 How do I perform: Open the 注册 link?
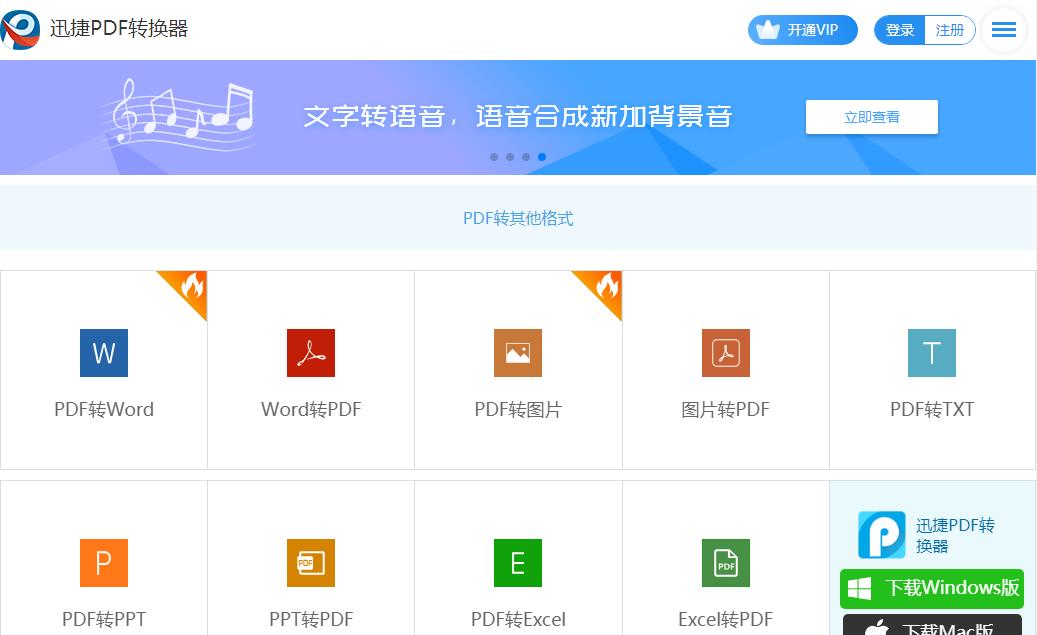(950, 29)
